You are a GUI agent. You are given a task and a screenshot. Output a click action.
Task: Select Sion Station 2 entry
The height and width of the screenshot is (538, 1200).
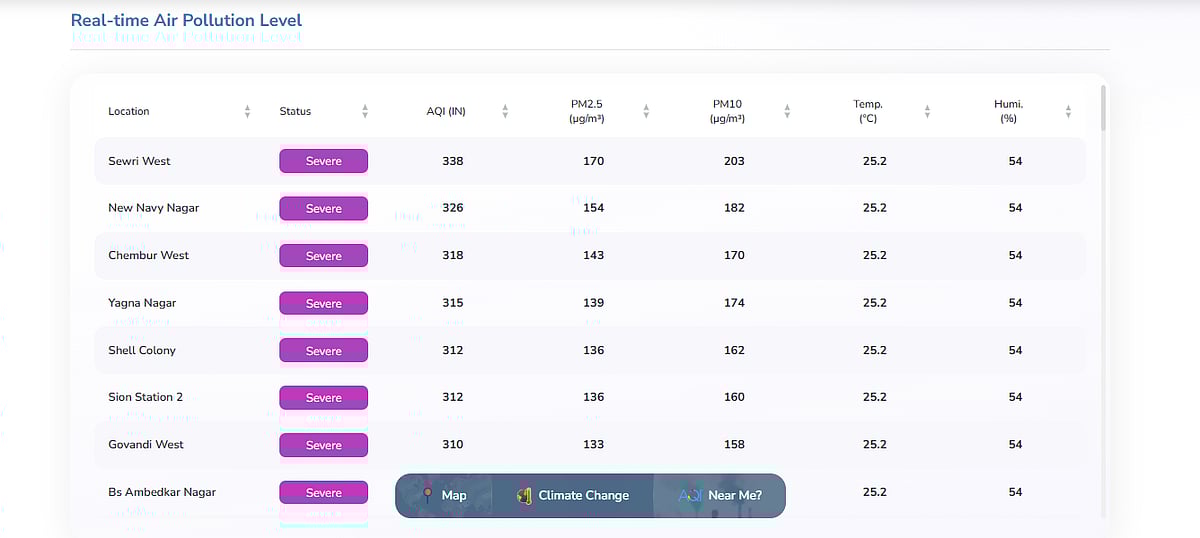145,397
